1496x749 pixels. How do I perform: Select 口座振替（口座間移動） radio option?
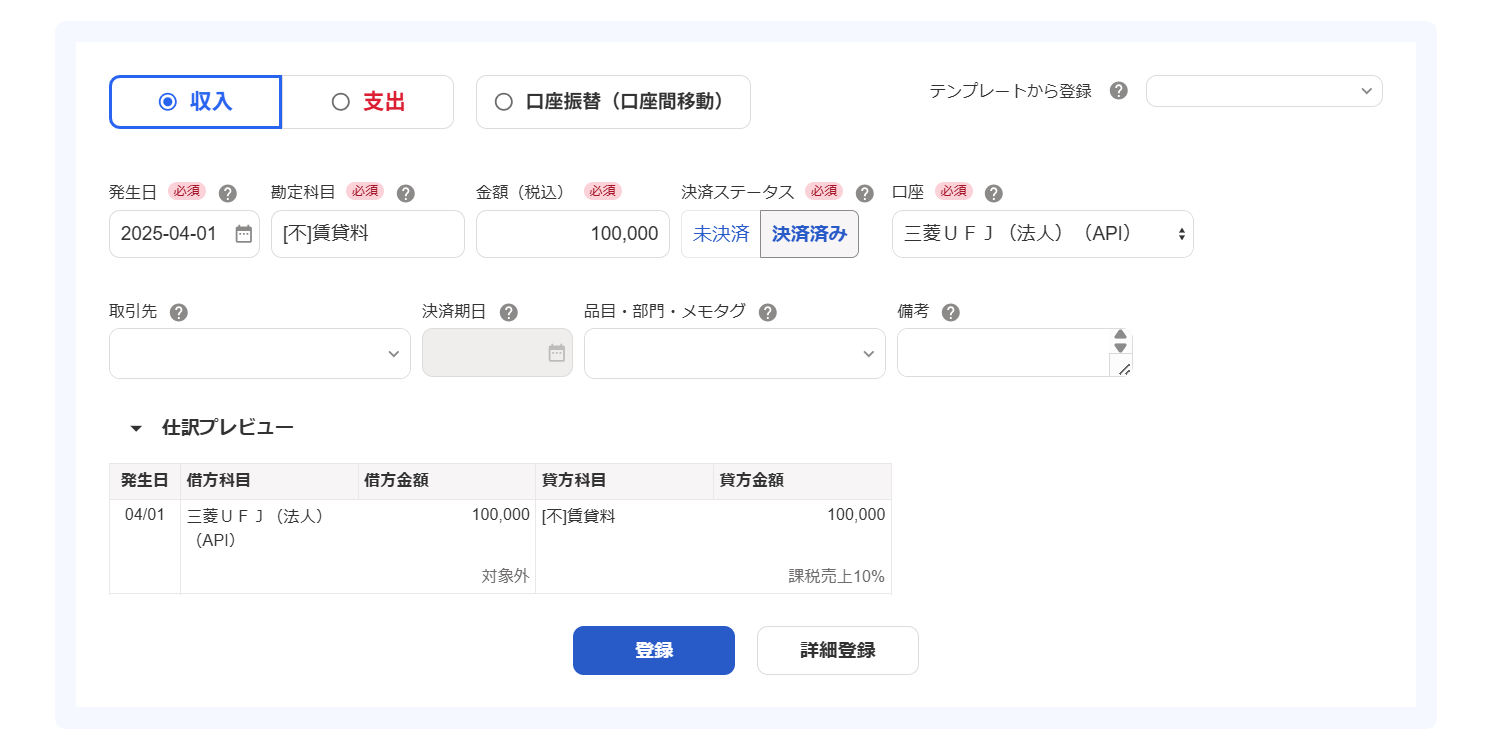(613, 102)
